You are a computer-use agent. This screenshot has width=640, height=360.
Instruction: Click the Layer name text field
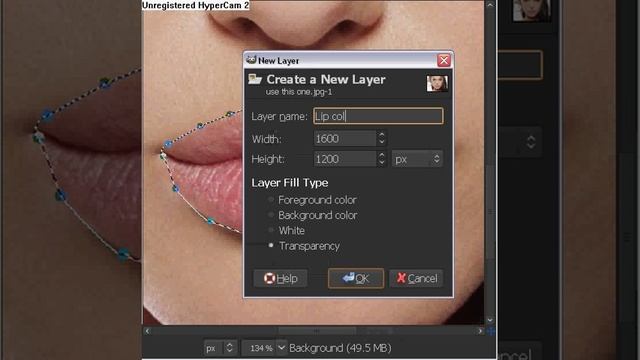point(378,116)
